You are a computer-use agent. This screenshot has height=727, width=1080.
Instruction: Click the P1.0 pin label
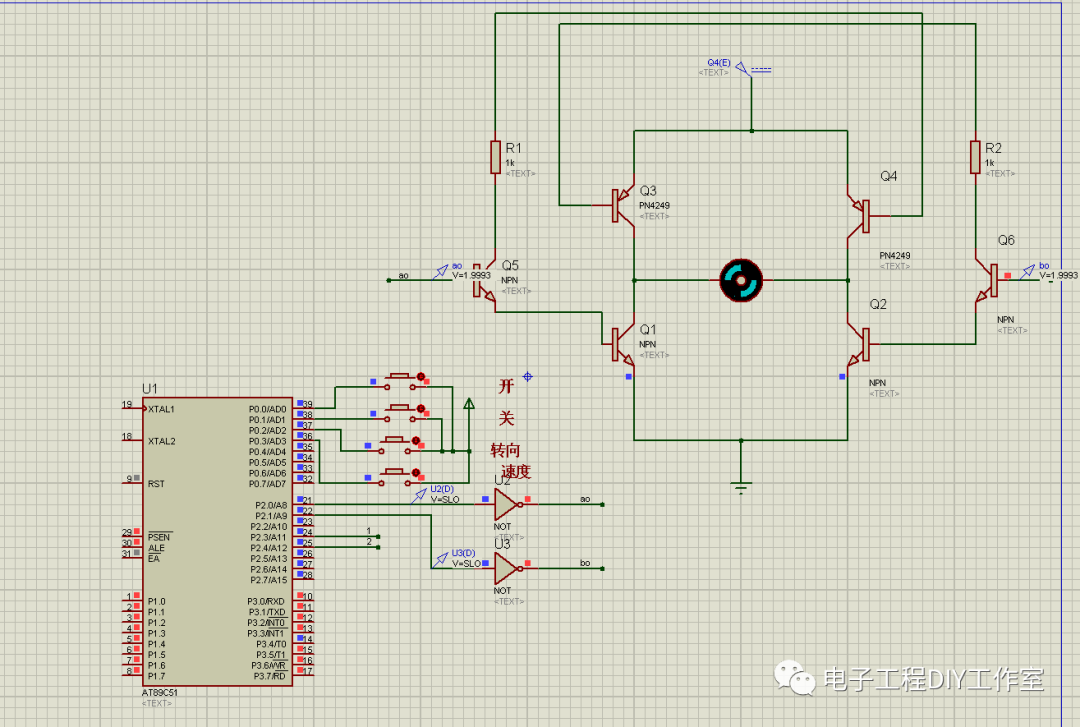156,602
